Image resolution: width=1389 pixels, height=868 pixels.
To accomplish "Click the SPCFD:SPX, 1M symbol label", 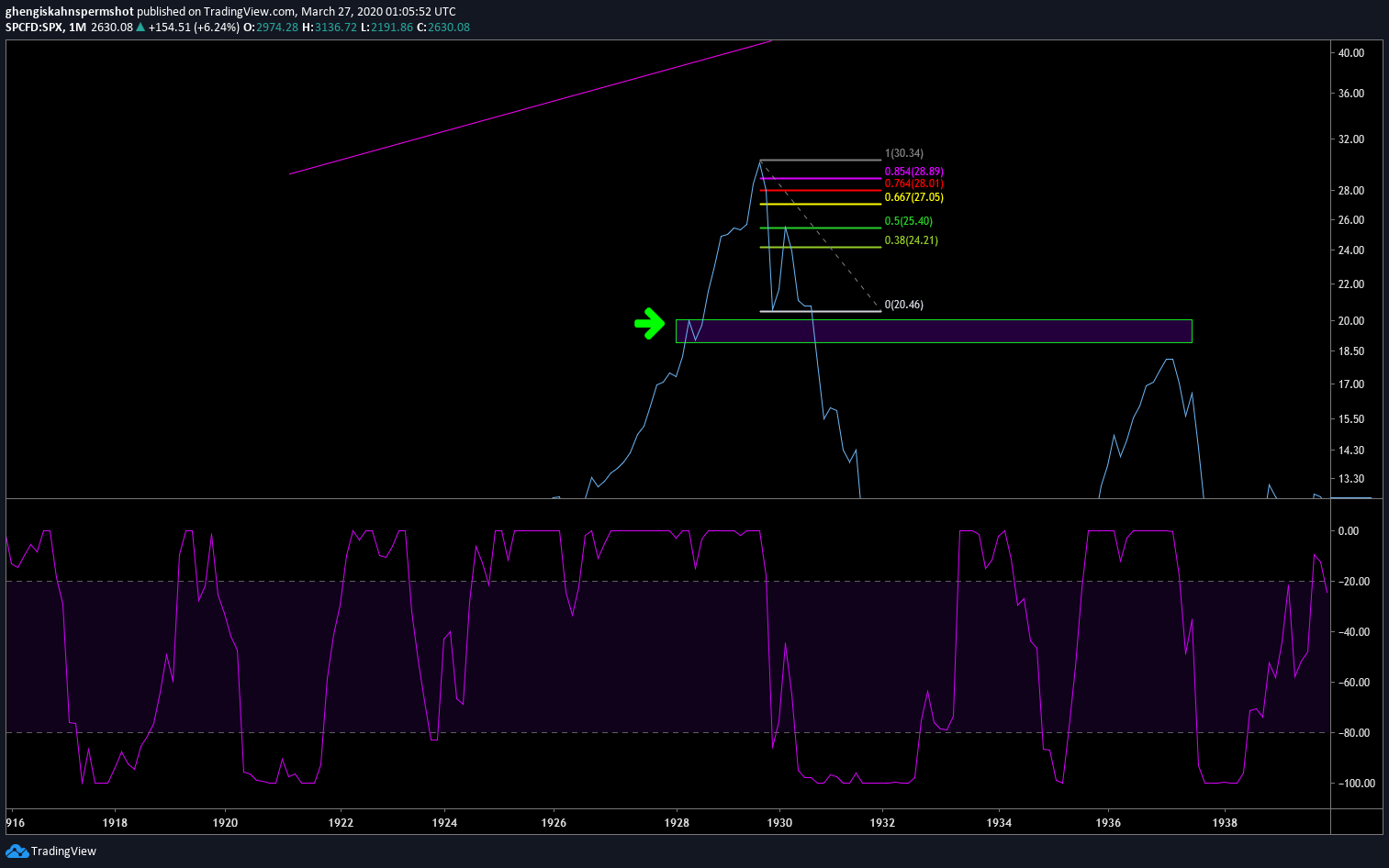I will pyautogui.click(x=46, y=28).
